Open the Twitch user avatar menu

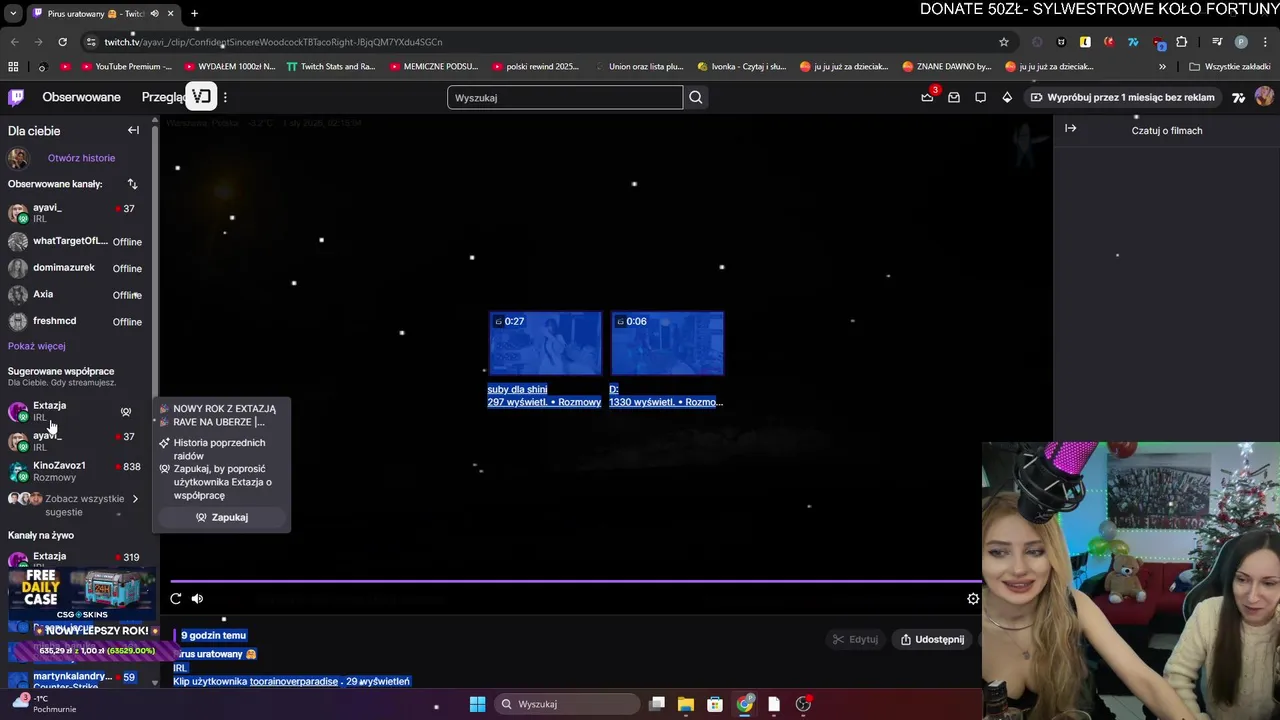[x=1264, y=97]
